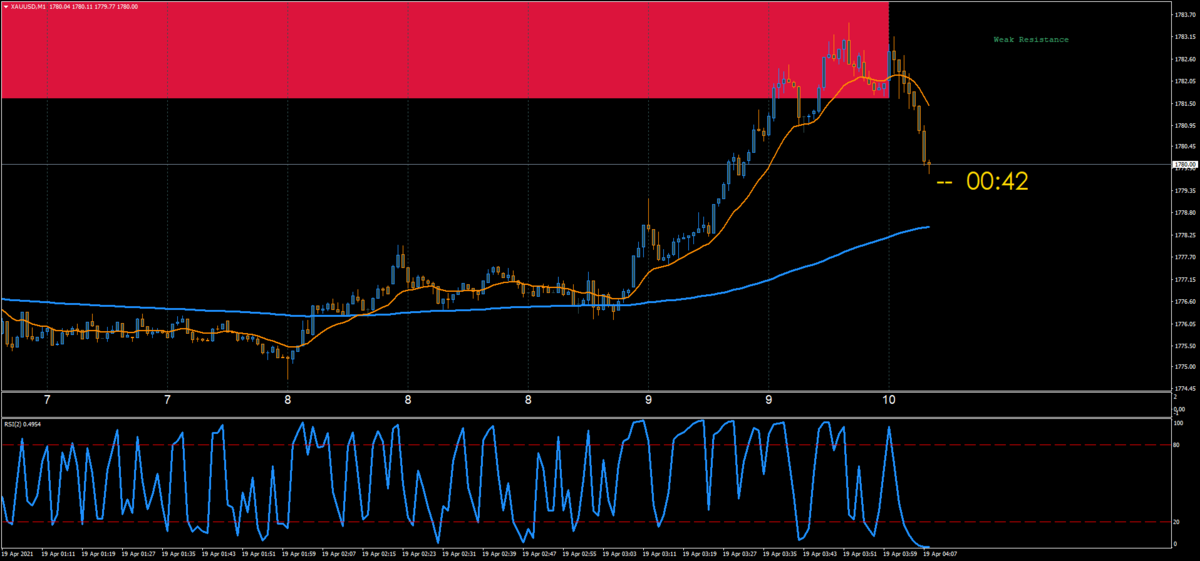Select the 19 Apr 2021 date label
This screenshot has width=1200, height=561.
pyautogui.click(x=18, y=553)
